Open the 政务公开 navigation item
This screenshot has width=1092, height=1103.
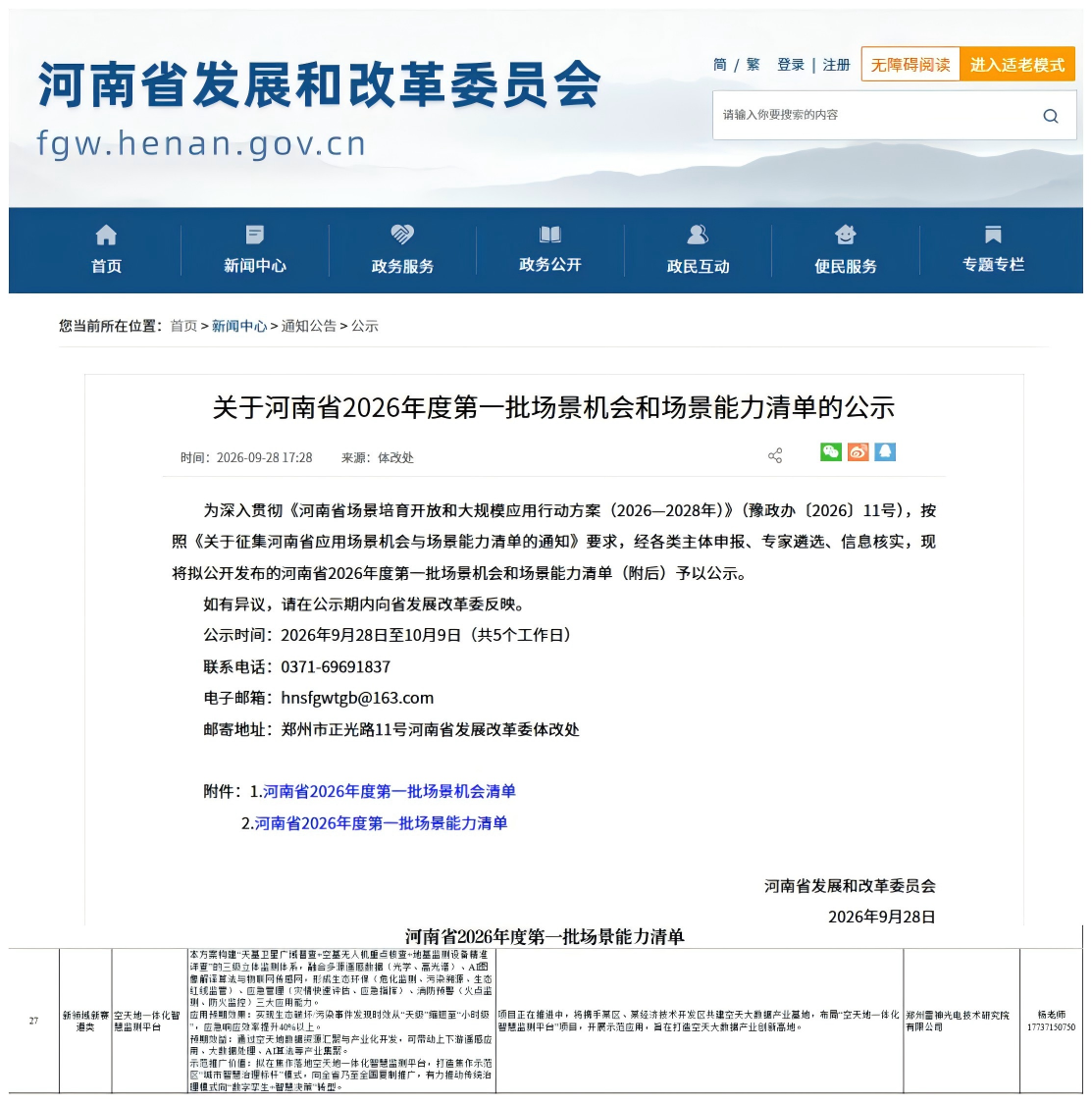[x=549, y=265]
